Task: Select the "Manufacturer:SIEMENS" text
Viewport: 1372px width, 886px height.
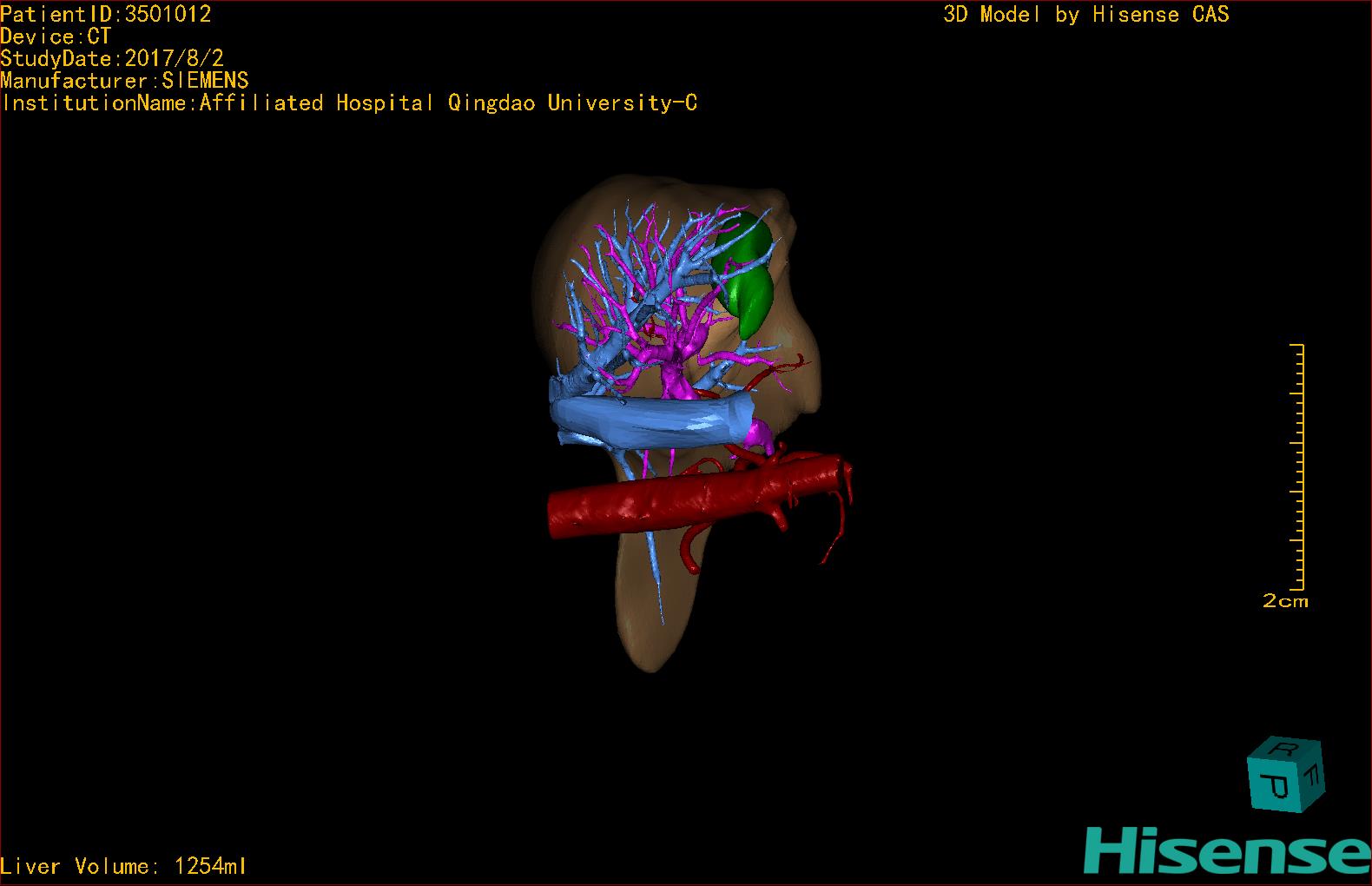Action: 124,81
